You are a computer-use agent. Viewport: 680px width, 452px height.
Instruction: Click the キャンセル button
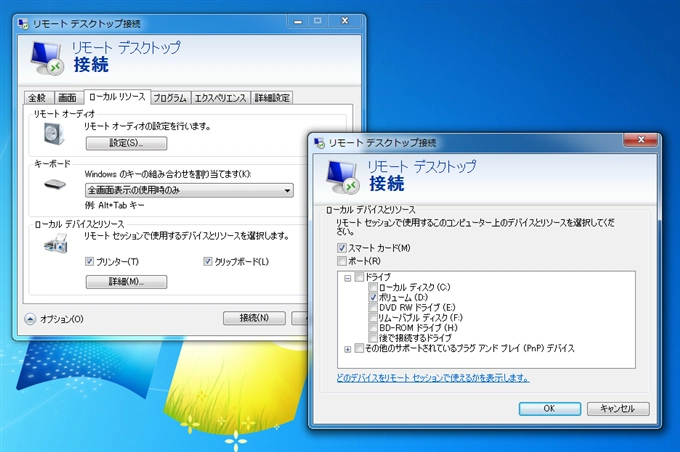pyautogui.click(x=618, y=409)
